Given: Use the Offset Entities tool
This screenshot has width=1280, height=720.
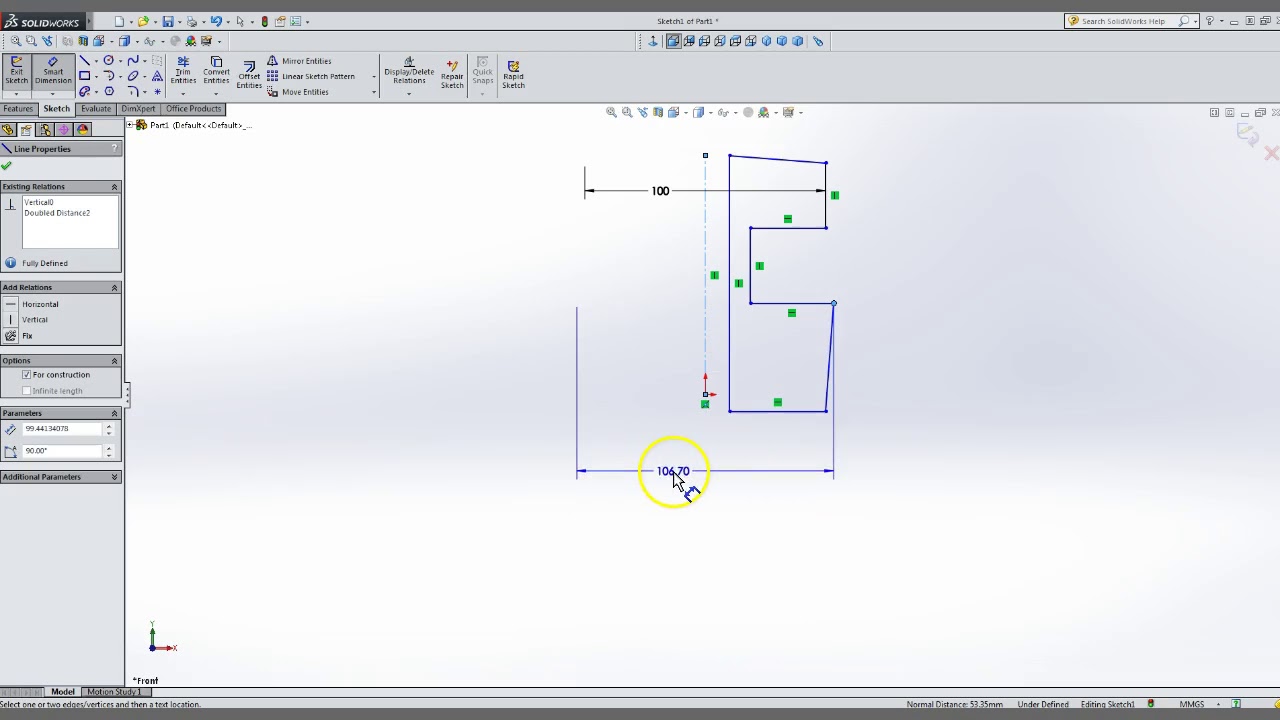Looking at the screenshot, I should 249,75.
